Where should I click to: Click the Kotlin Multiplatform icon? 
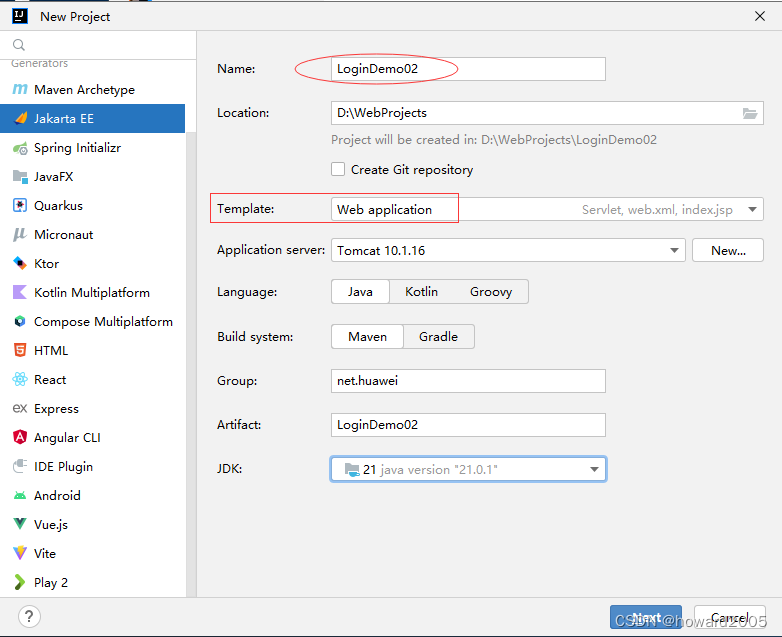[x=19, y=292]
